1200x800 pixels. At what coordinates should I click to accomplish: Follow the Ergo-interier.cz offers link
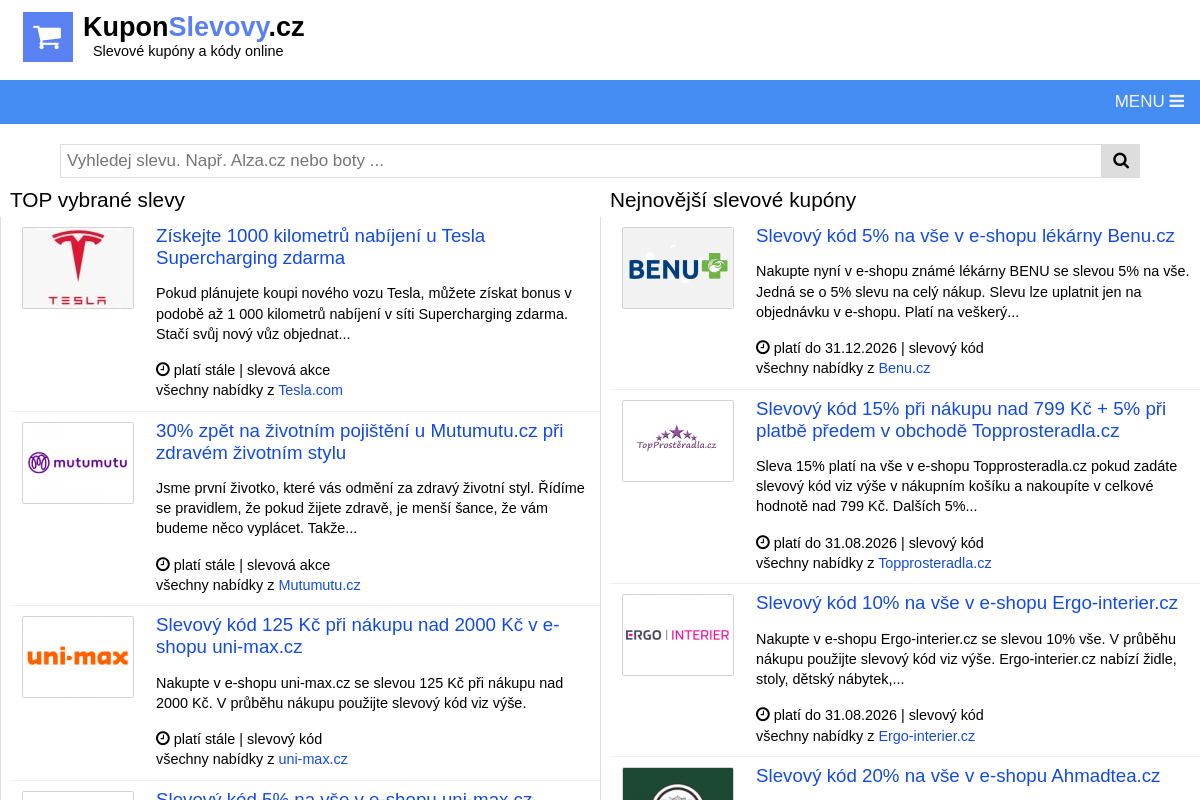[x=926, y=736]
